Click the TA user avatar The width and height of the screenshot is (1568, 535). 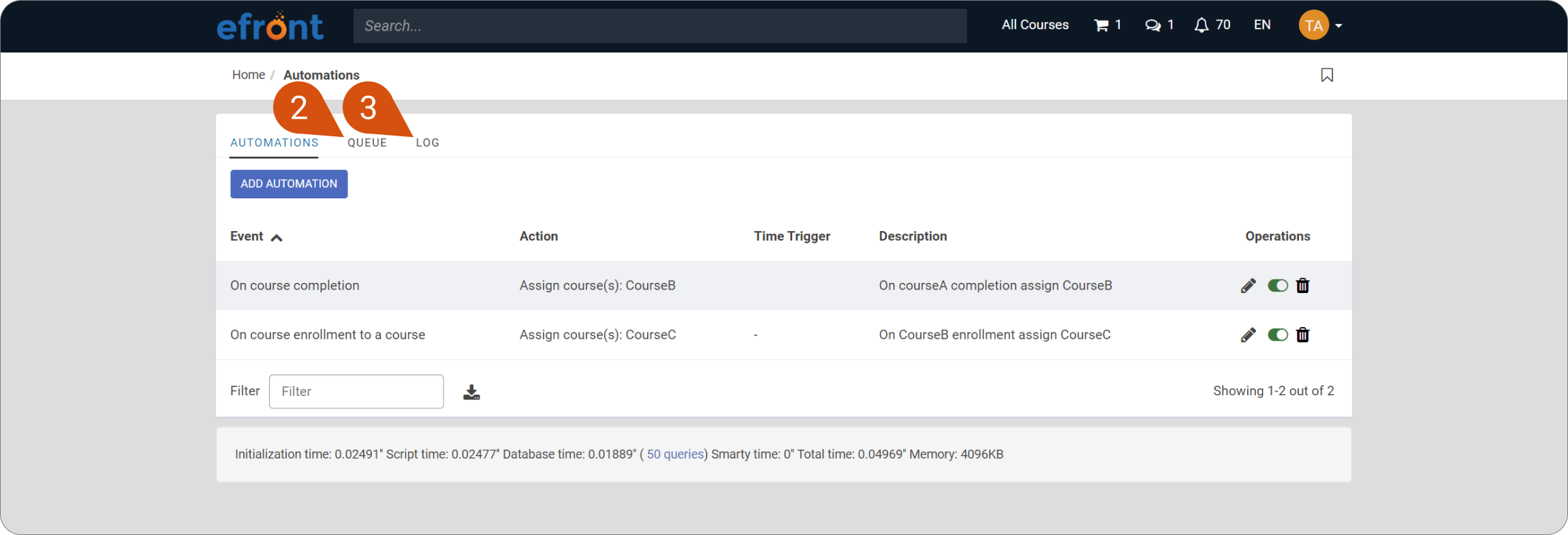pos(1313,25)
